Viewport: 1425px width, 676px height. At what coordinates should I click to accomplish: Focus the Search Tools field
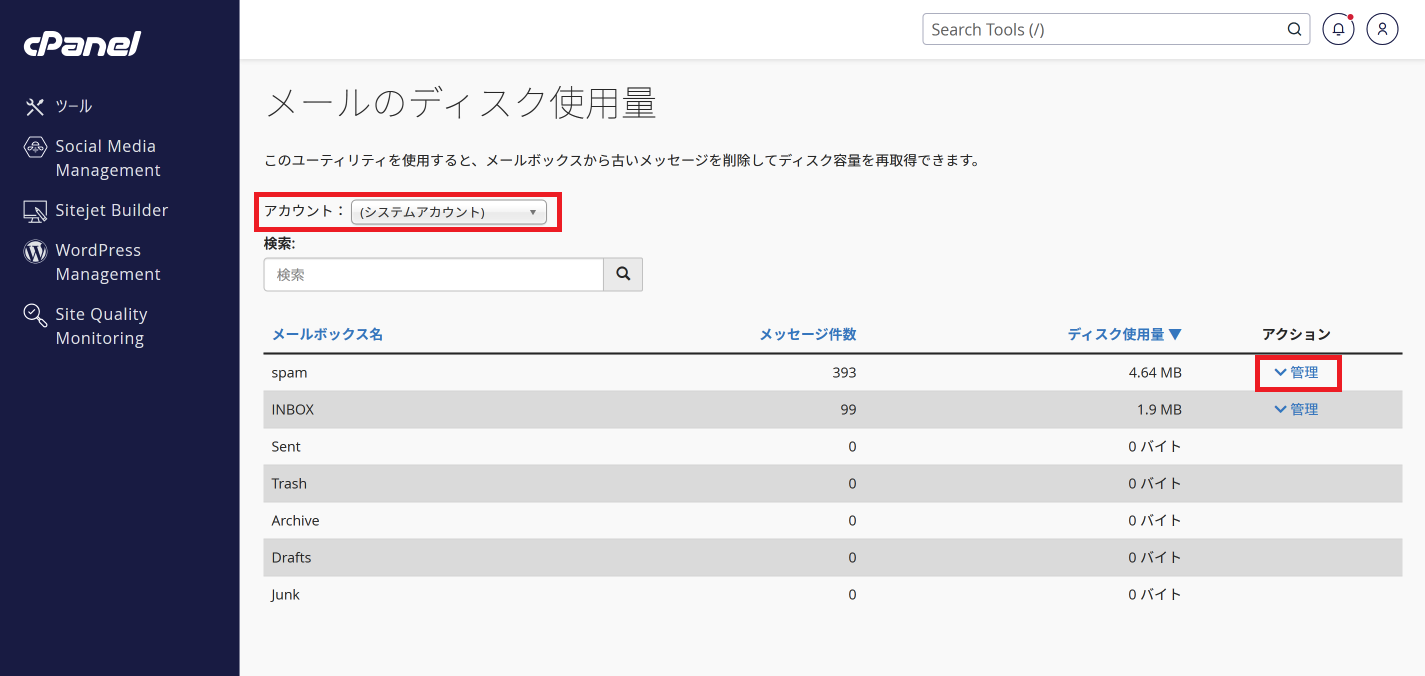(x=1116, y=29)
